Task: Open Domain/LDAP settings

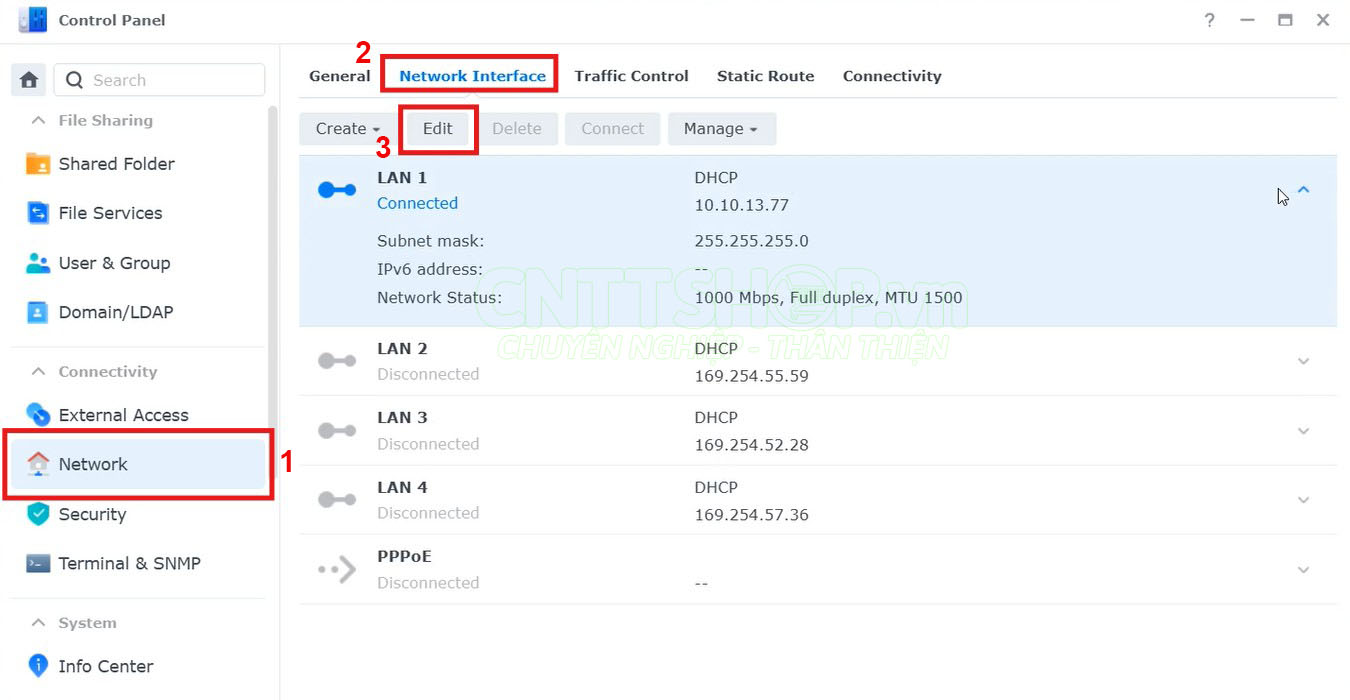Action: point(115,312)
